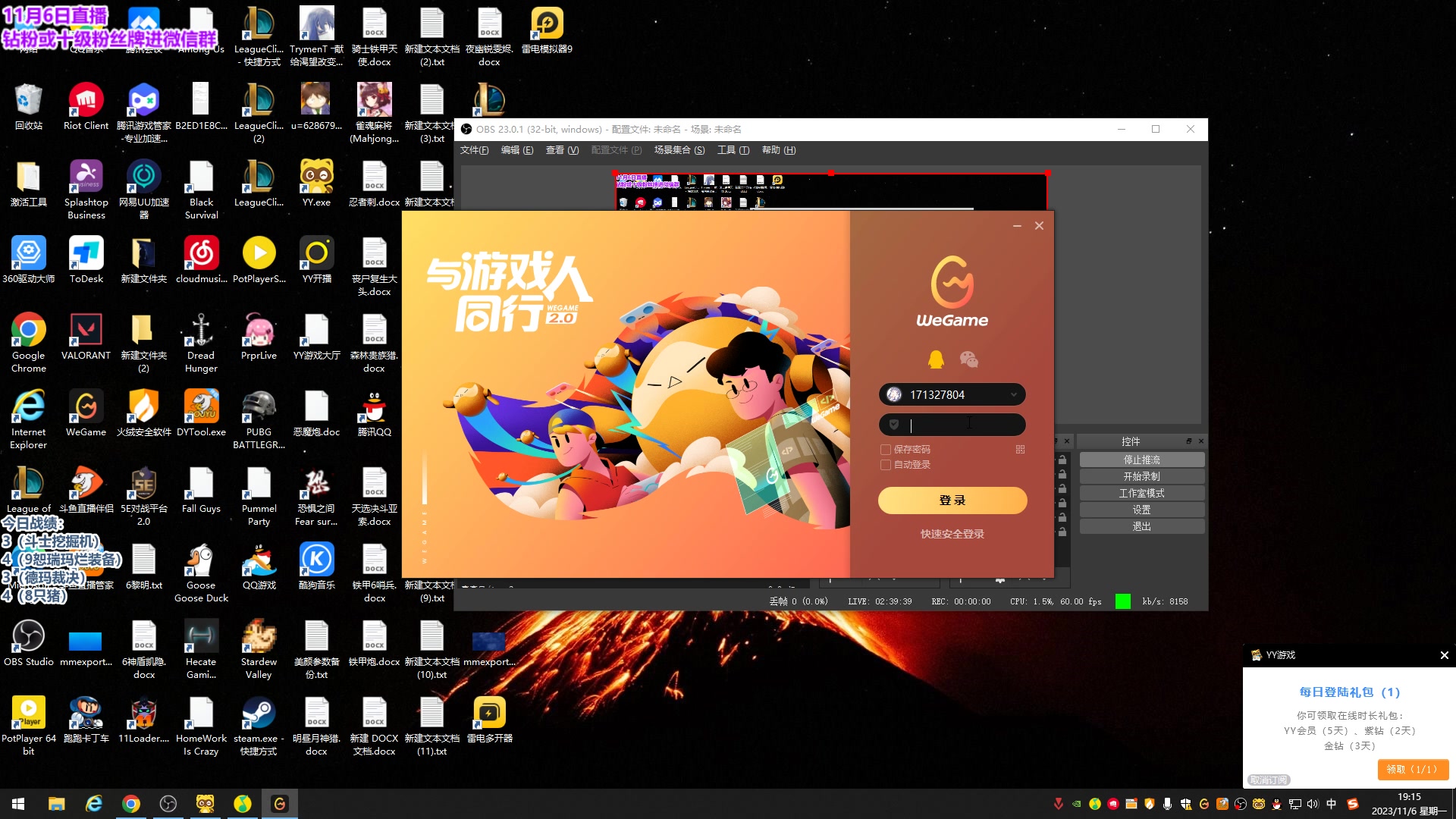Viewport: 1456px width, 819px height.
Task: Enable 保存密码 save password checkbox
Action: (885, 450)
